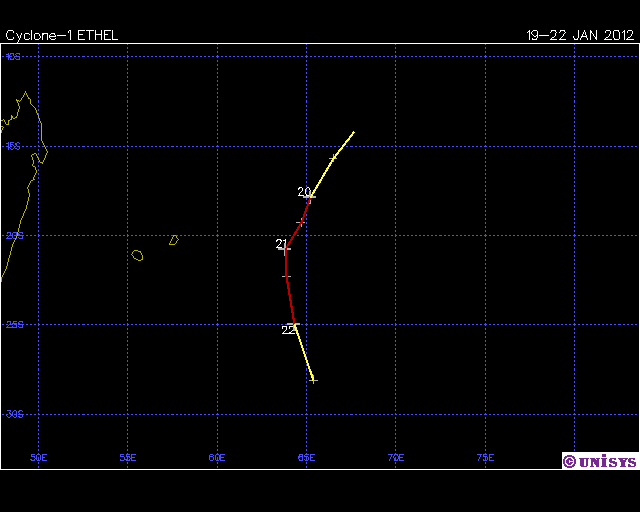640x512 pixels.
Task: Click the 25S latitude label
Action: (x=15, y=325)
